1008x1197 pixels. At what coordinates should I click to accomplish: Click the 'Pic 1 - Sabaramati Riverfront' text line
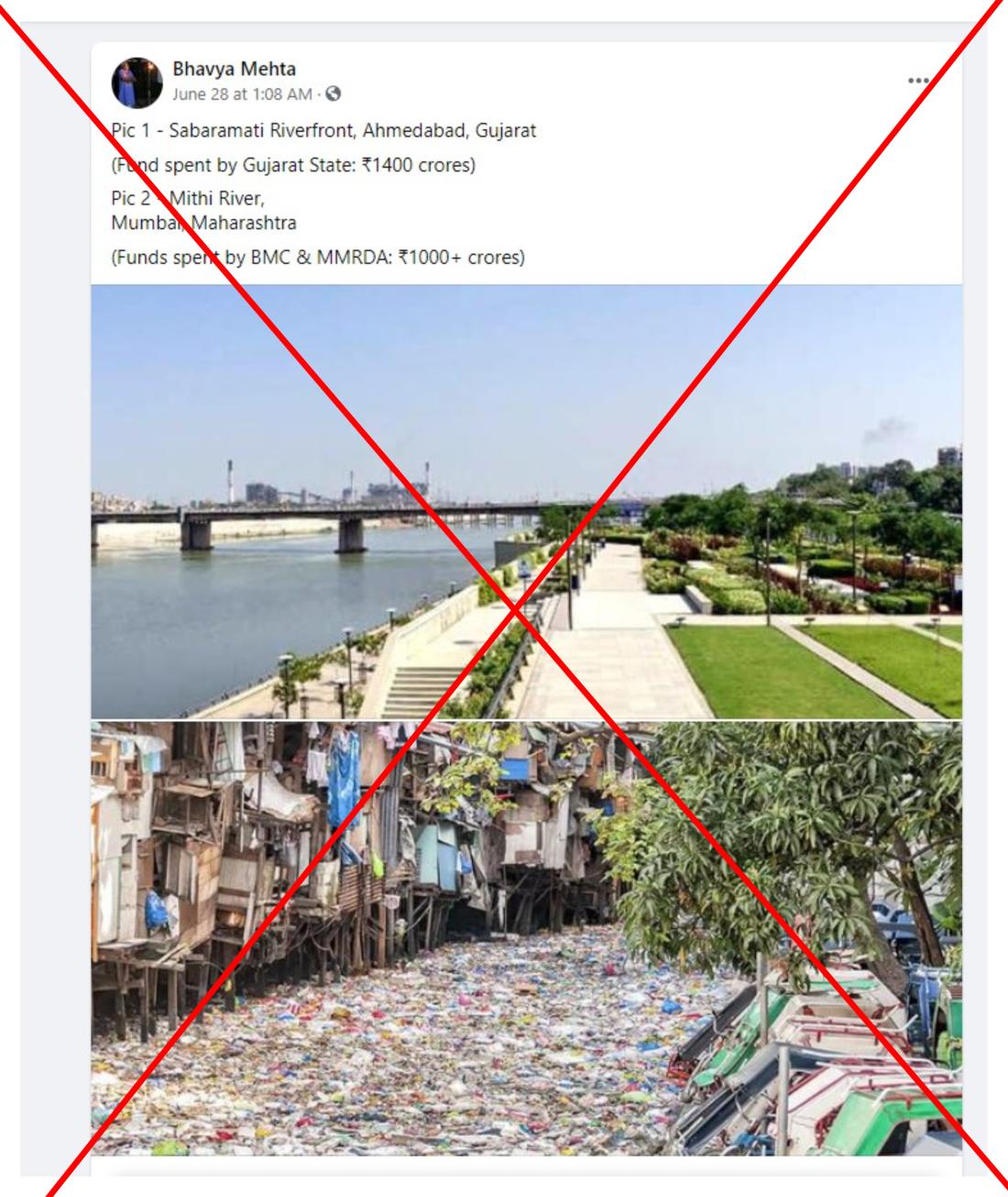(323, 131)
